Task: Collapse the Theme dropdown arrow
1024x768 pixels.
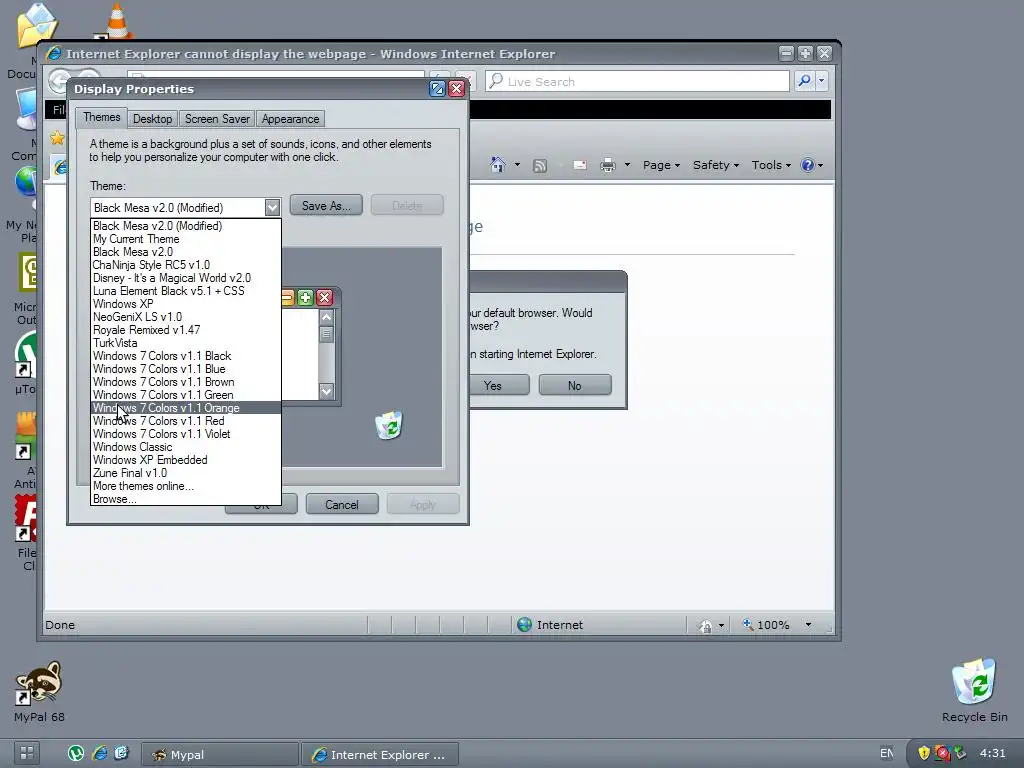Action: tap(272, 208)
